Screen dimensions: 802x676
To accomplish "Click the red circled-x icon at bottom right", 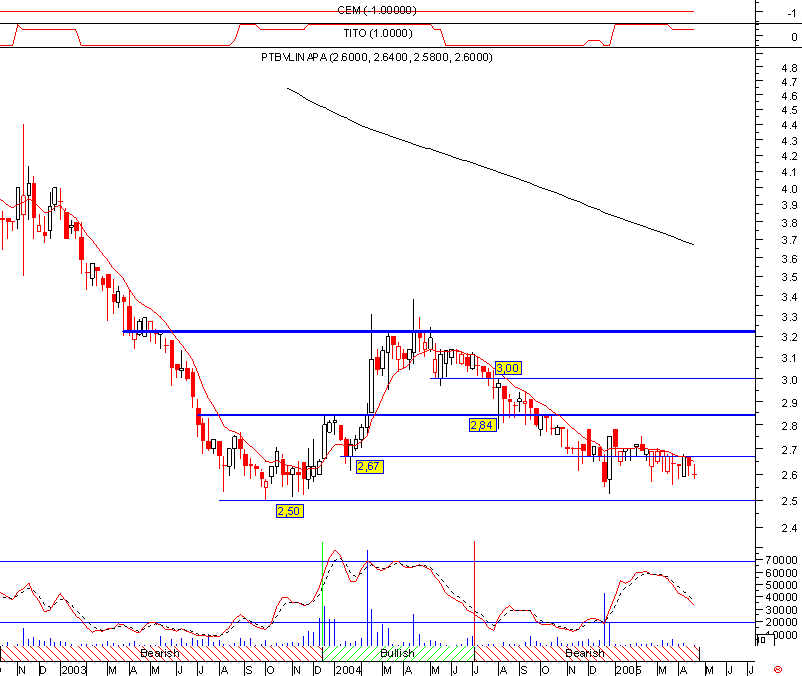I will click(x=778, y=669).
